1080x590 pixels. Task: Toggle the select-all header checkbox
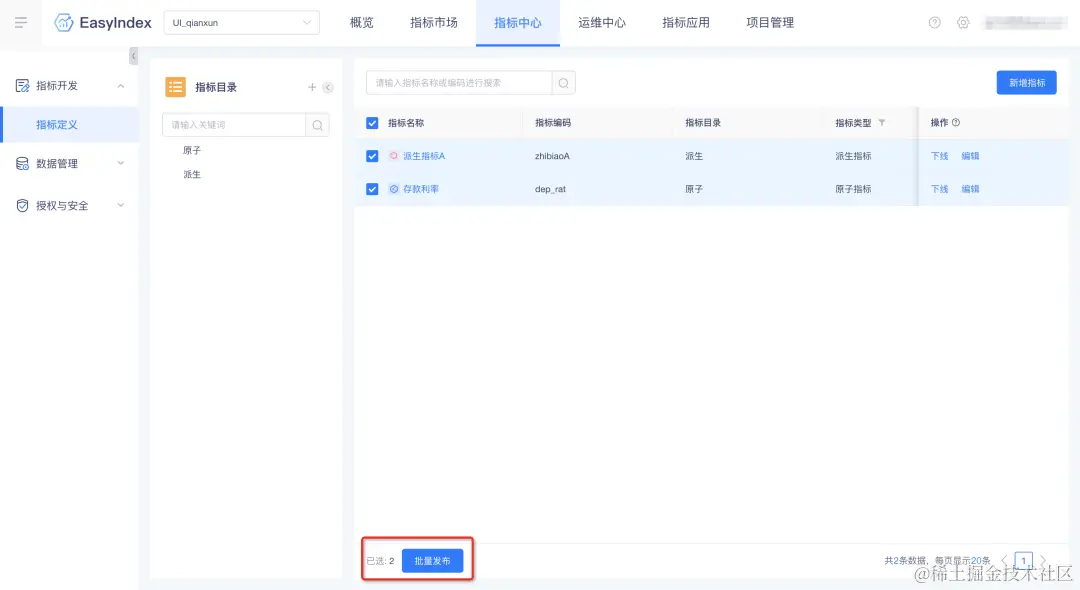coord(372,123)
